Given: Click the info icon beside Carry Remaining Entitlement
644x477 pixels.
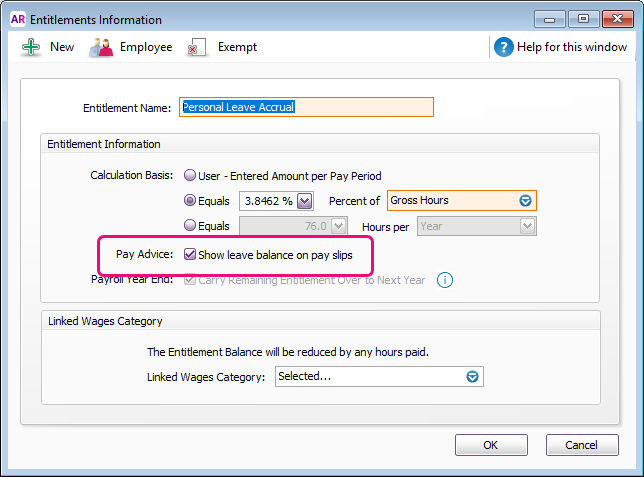Looking at the screenshot, I should (x=445, y=280).
